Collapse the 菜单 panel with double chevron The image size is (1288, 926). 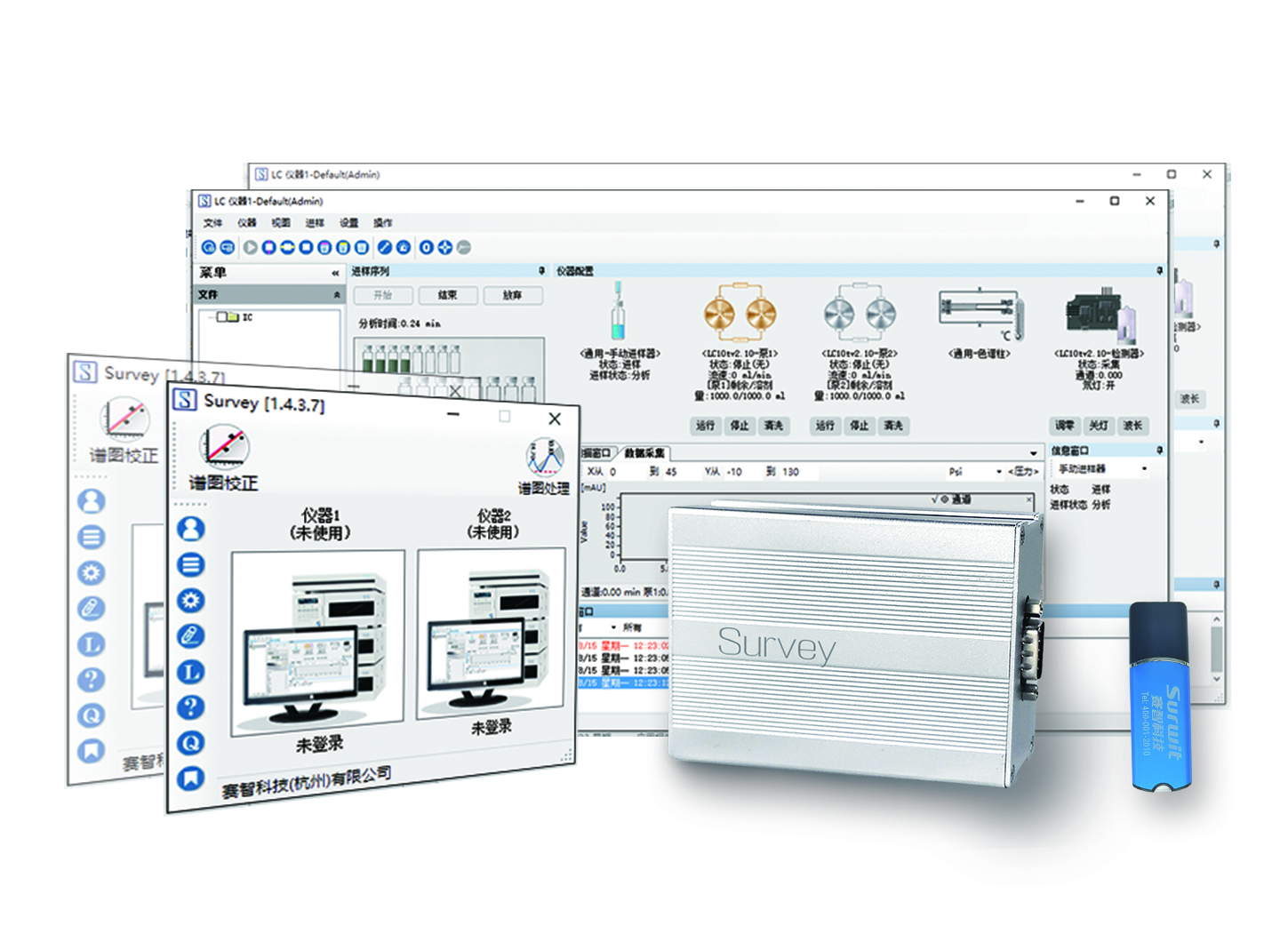(x=335, y=273)
